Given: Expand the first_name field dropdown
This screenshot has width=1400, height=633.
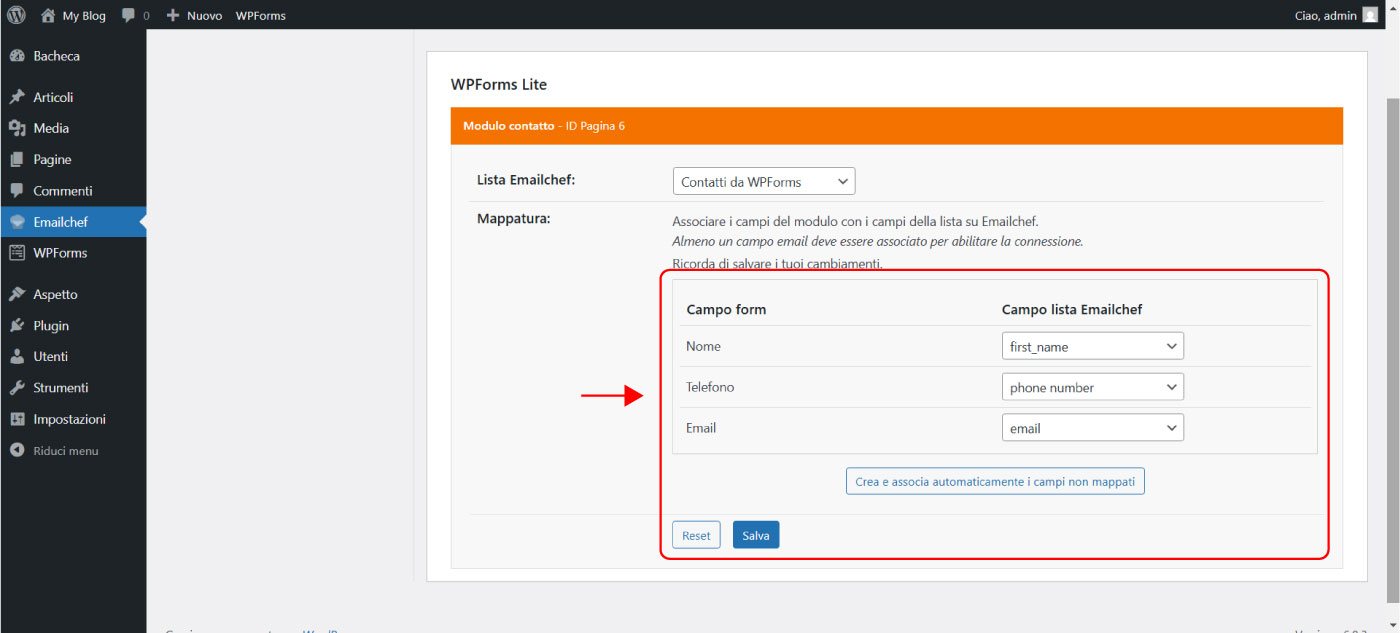Looking at the screenshot, I should [x=1092, y=346].
